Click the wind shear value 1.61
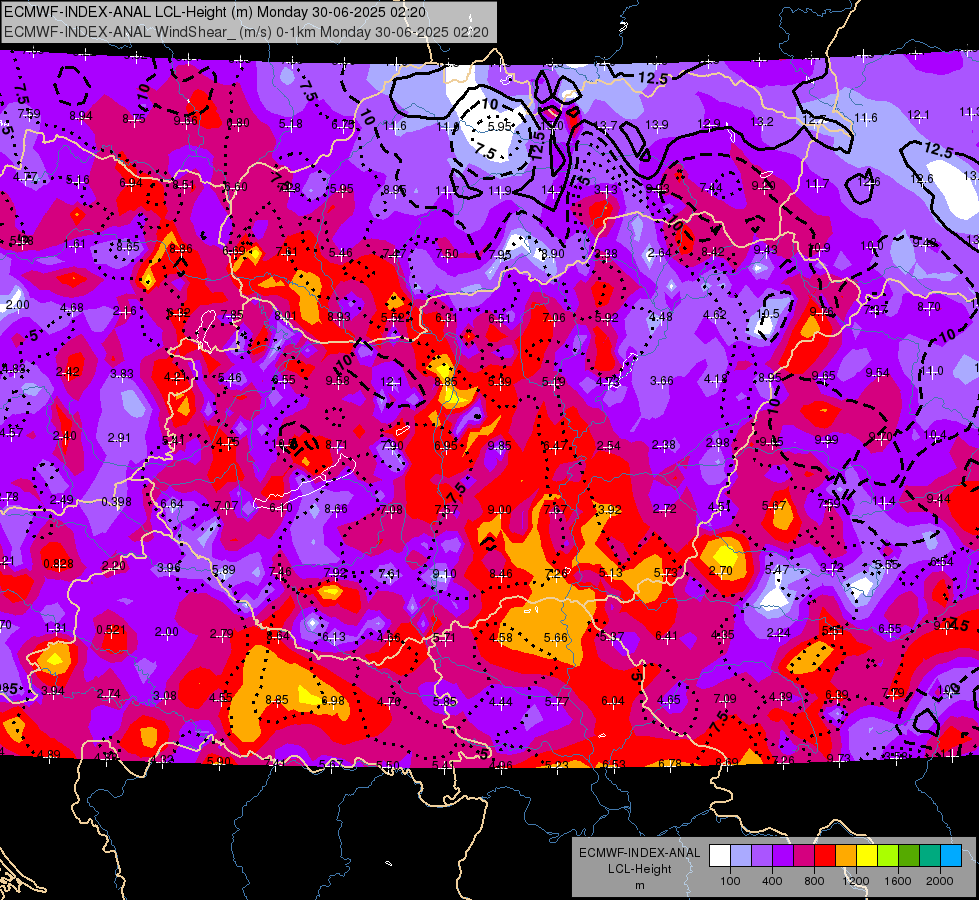 pos(74,244)
